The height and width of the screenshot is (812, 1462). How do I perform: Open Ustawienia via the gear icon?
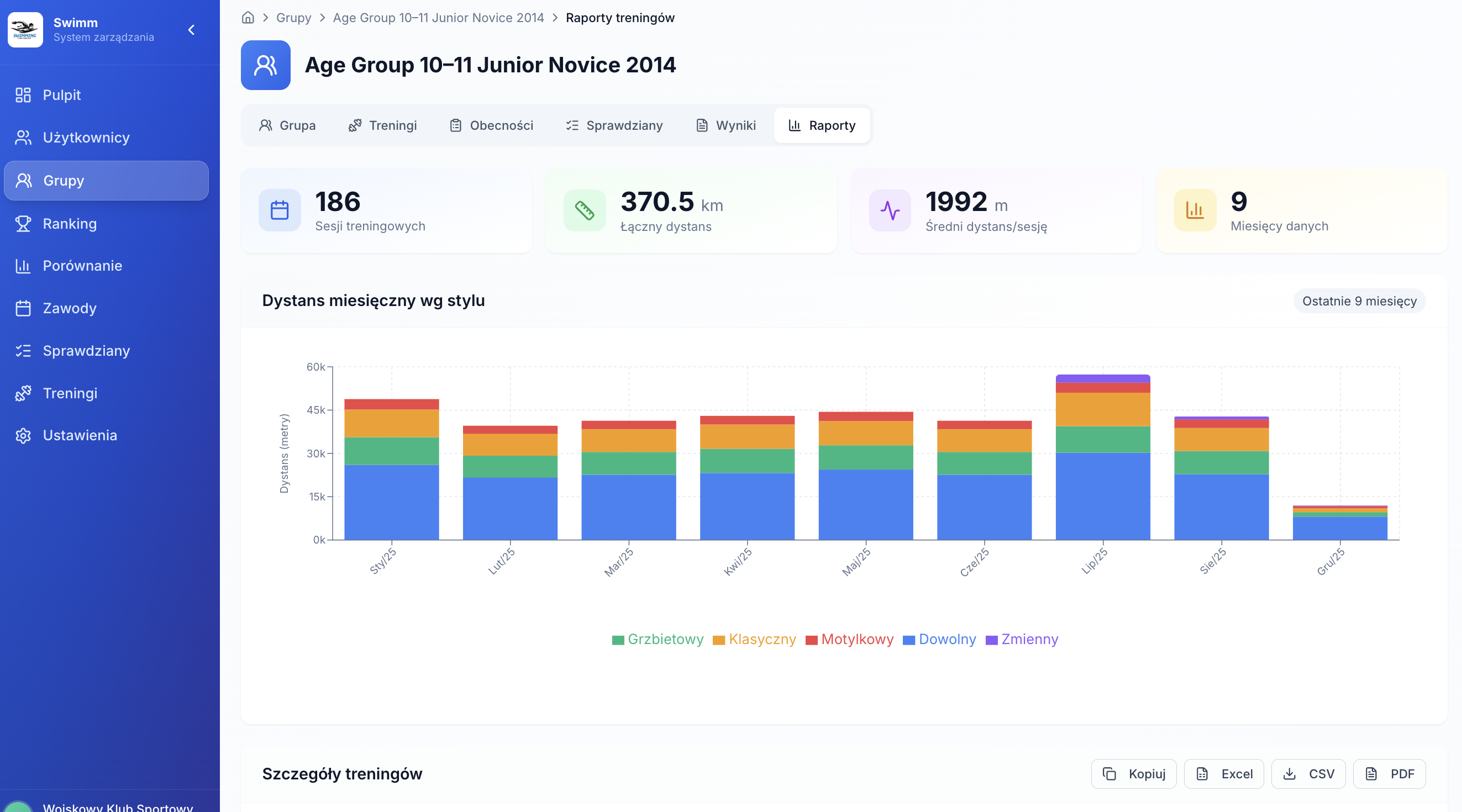pyautogui.click(x=23, y=435)
